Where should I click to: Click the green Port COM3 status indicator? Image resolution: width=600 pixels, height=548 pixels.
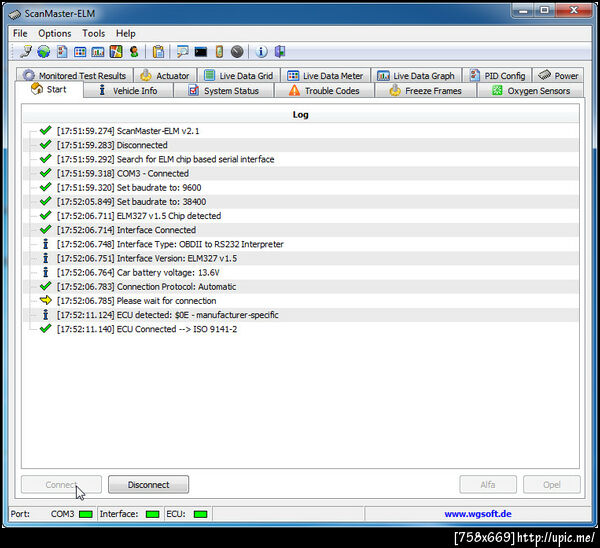(86, 514)
